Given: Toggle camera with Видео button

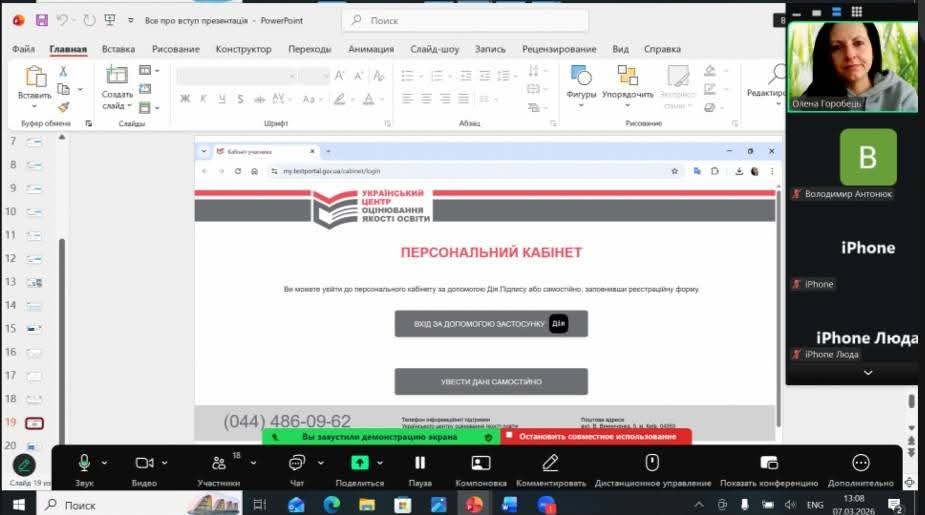Looking at the screenshot, I should pyautogui.click(x=144, y=463).
